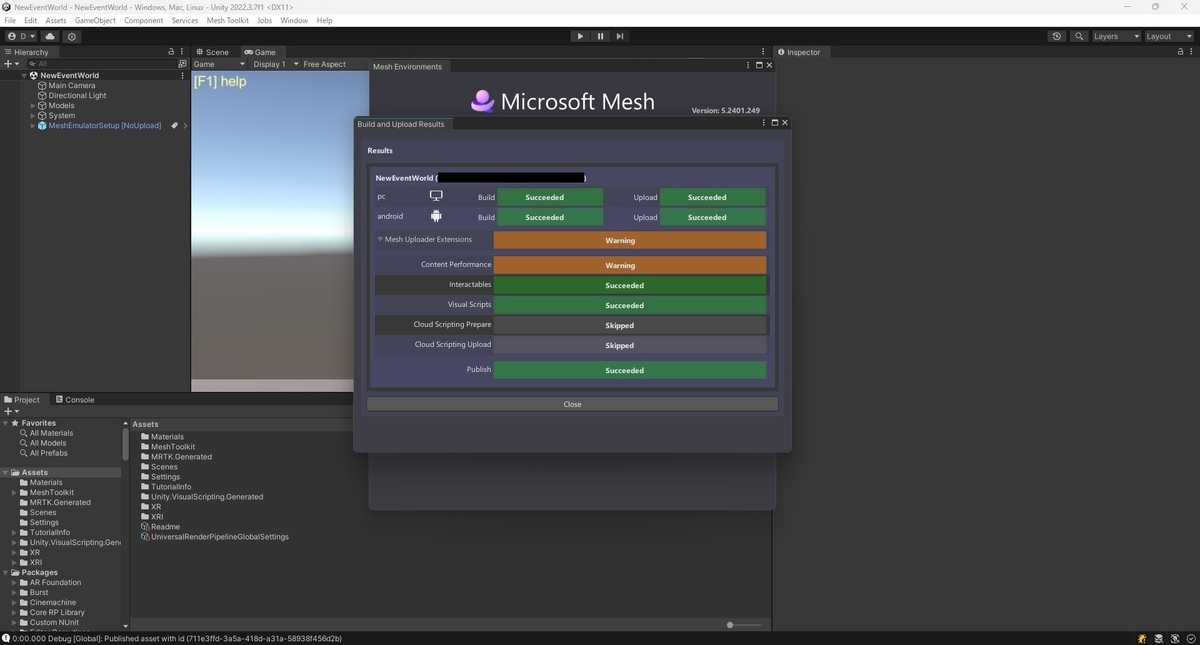
Task: Open the Hierarchy panel options menu
Action: pyautogui.click(x=182, y=52)
